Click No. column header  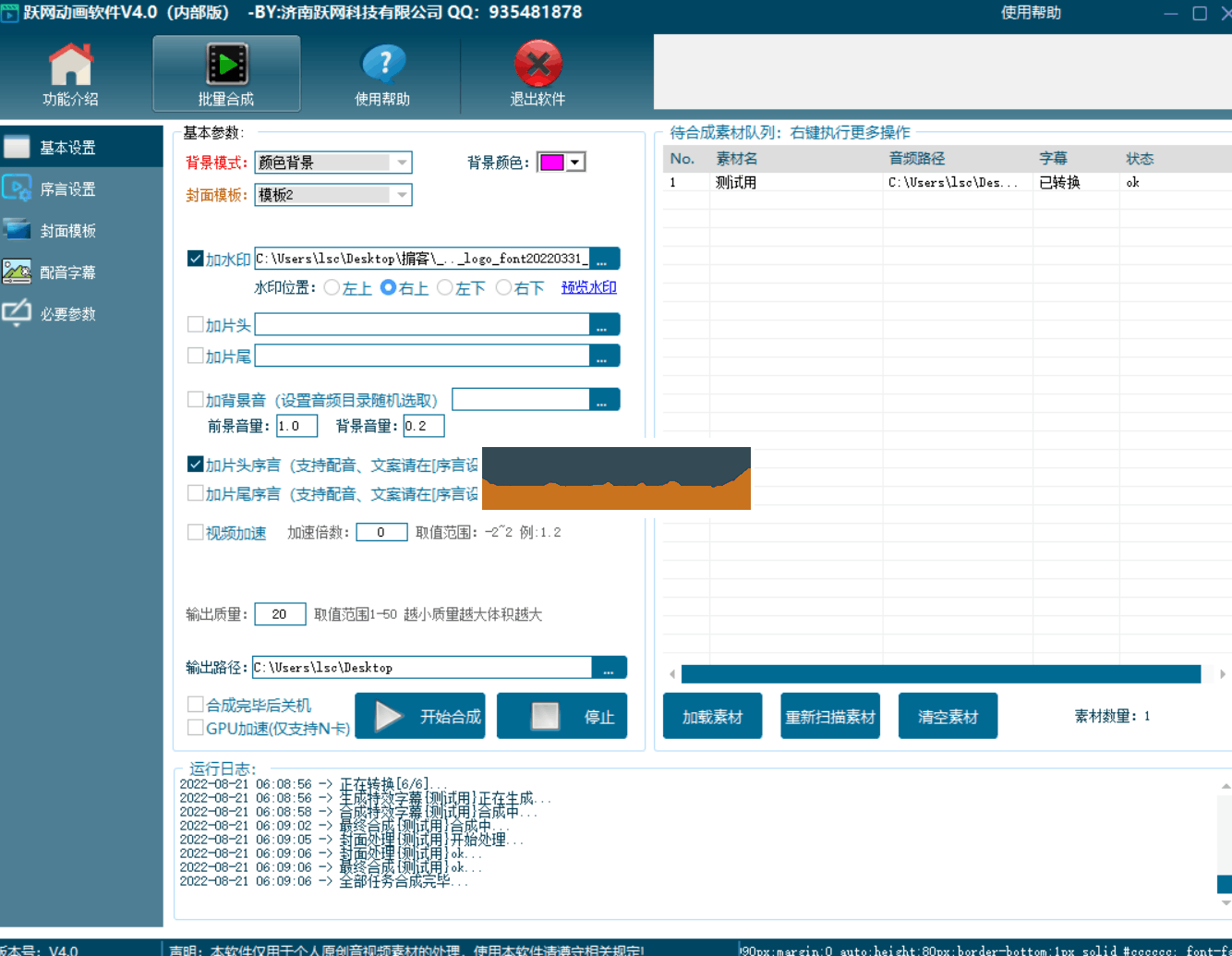[682, 159]
